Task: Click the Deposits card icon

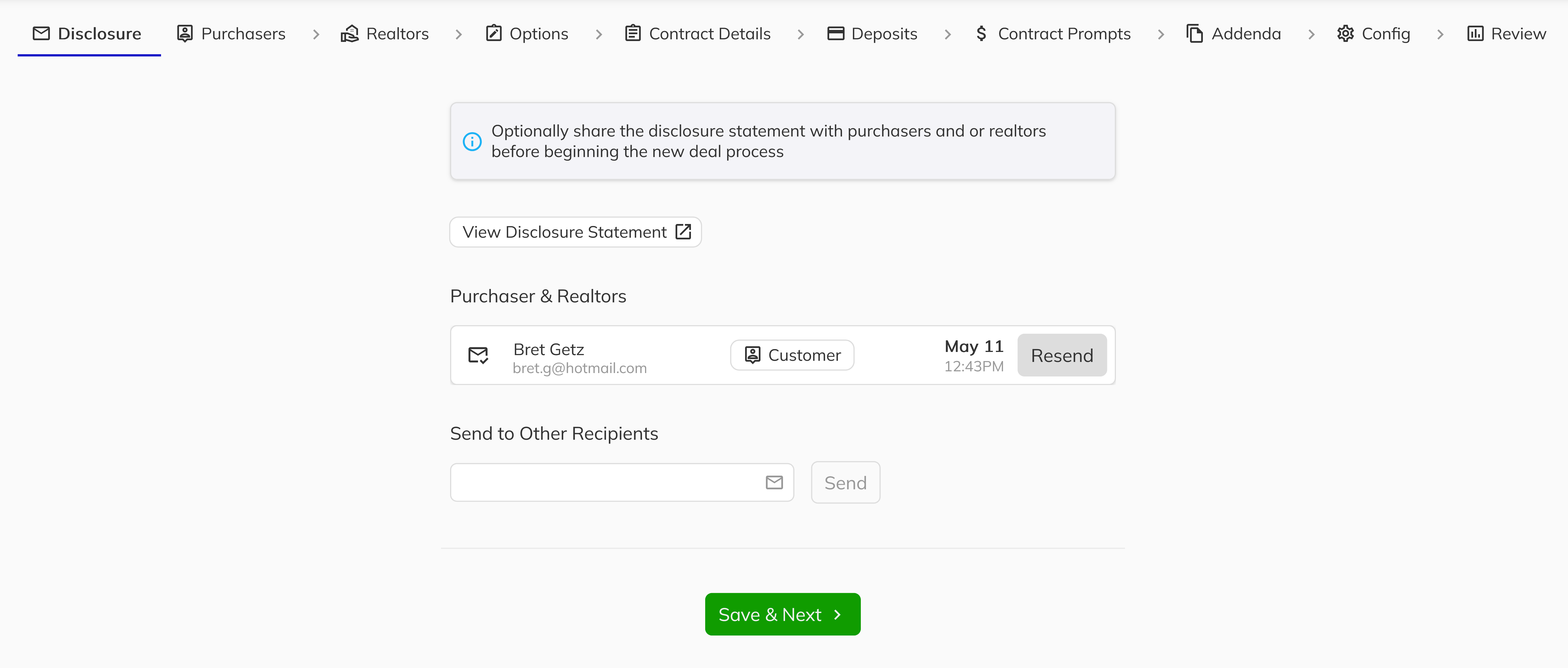Action: [836, 33]
